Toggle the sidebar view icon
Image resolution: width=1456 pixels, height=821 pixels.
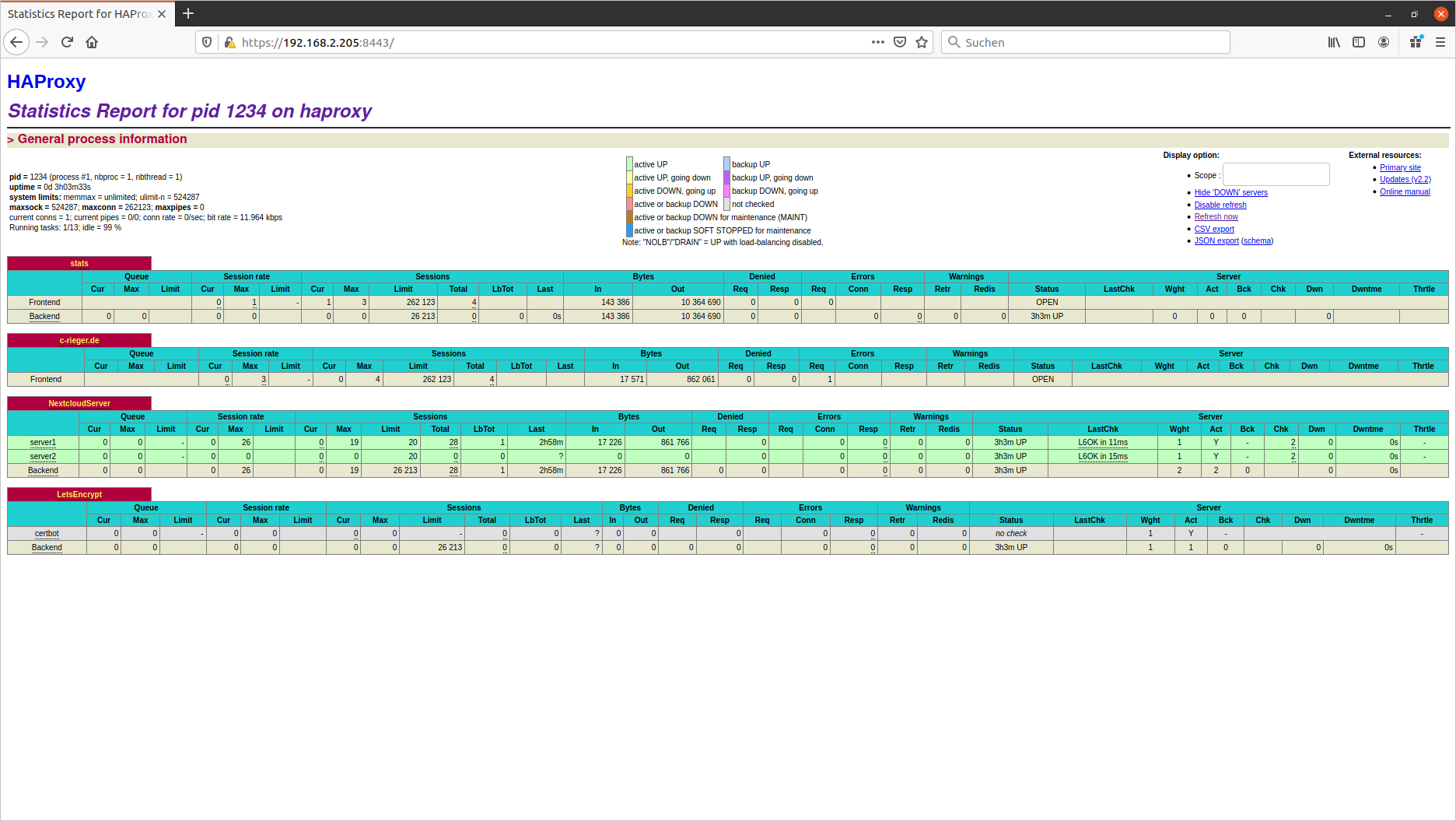pos(1359,42)
